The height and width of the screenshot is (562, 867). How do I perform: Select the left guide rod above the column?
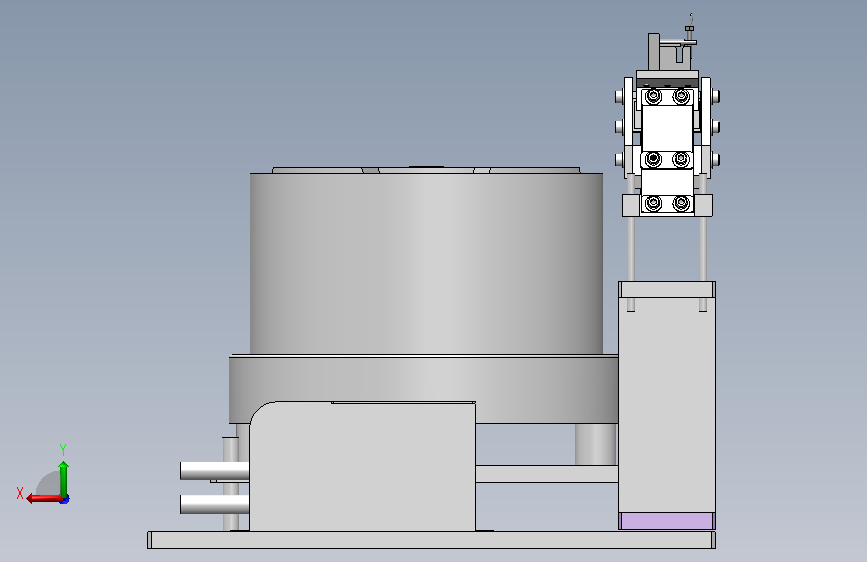pos(631,248)
